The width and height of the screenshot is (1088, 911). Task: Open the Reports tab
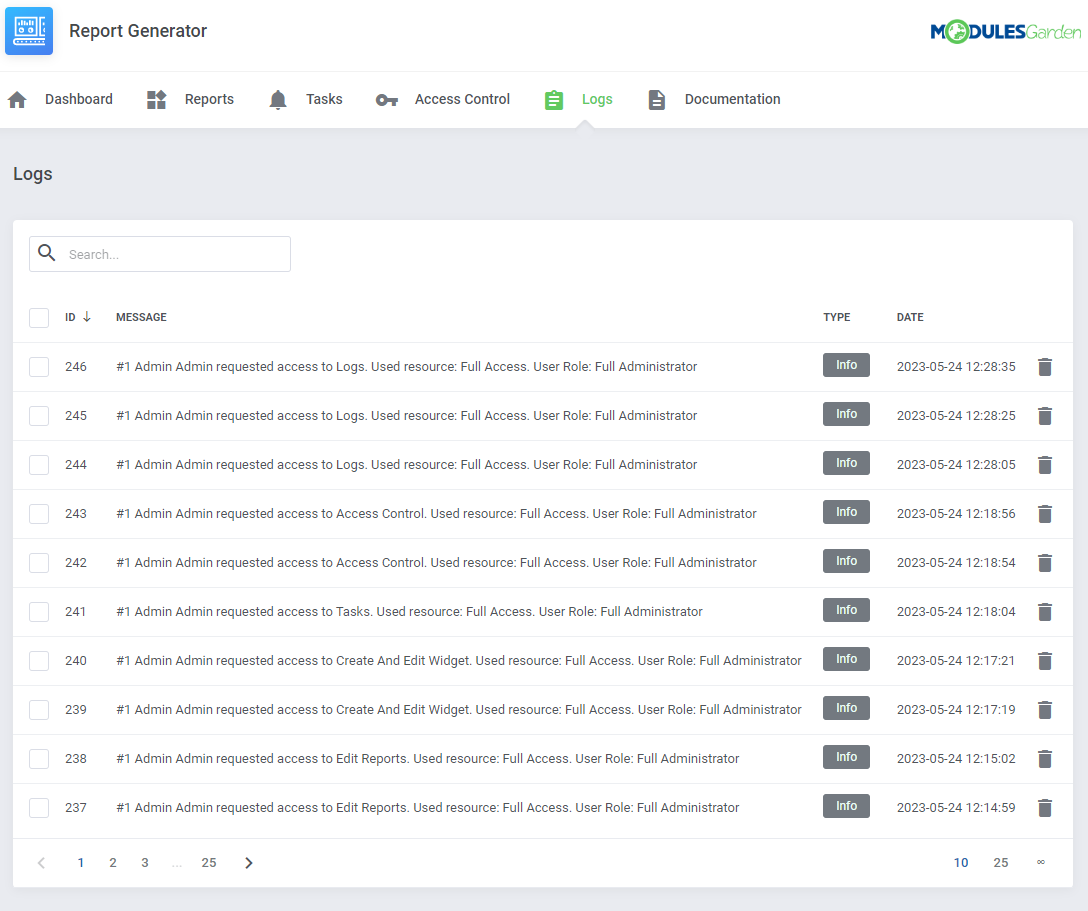209,99
